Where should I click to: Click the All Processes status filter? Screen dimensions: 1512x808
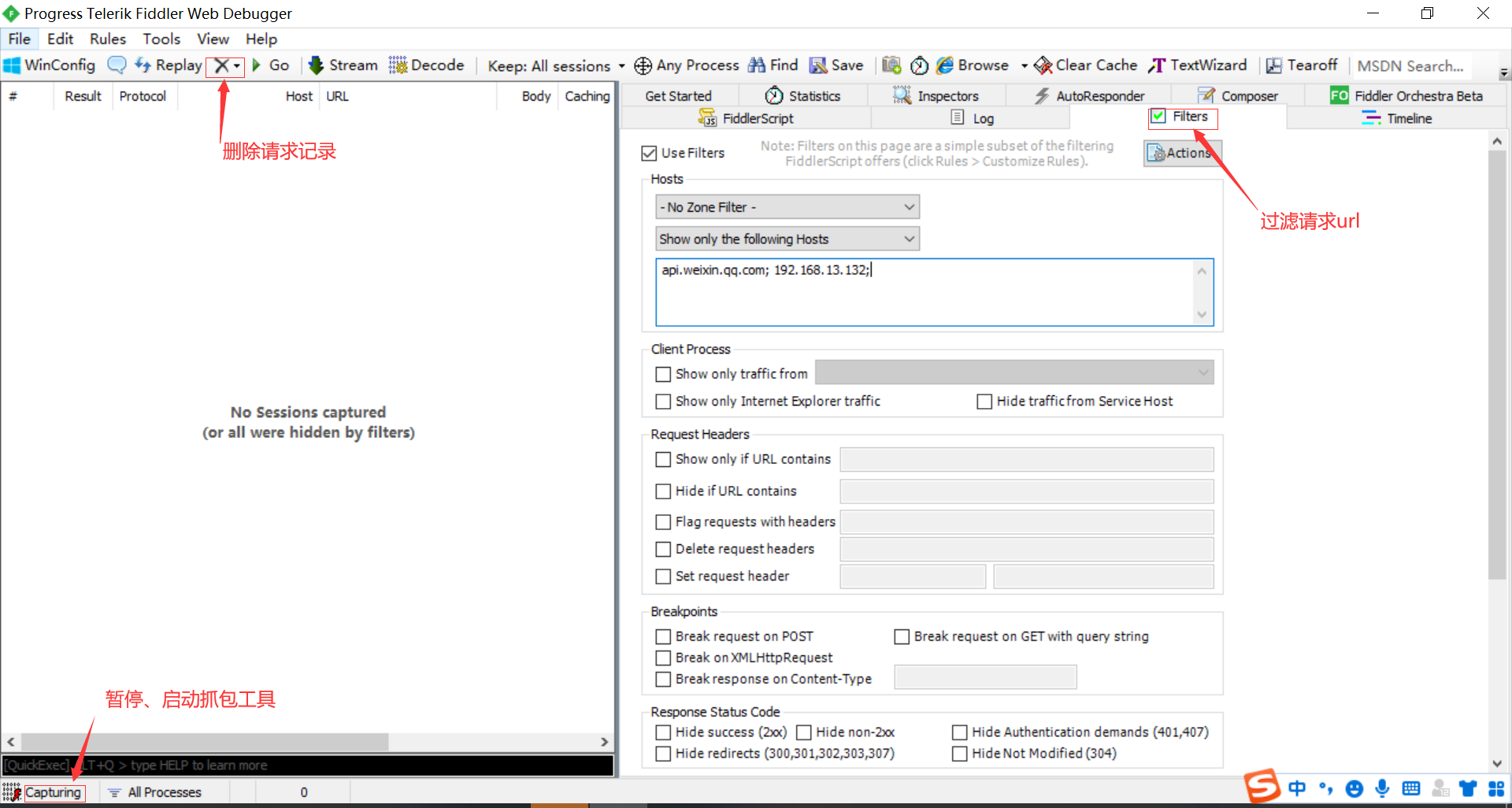click(155, 792)
